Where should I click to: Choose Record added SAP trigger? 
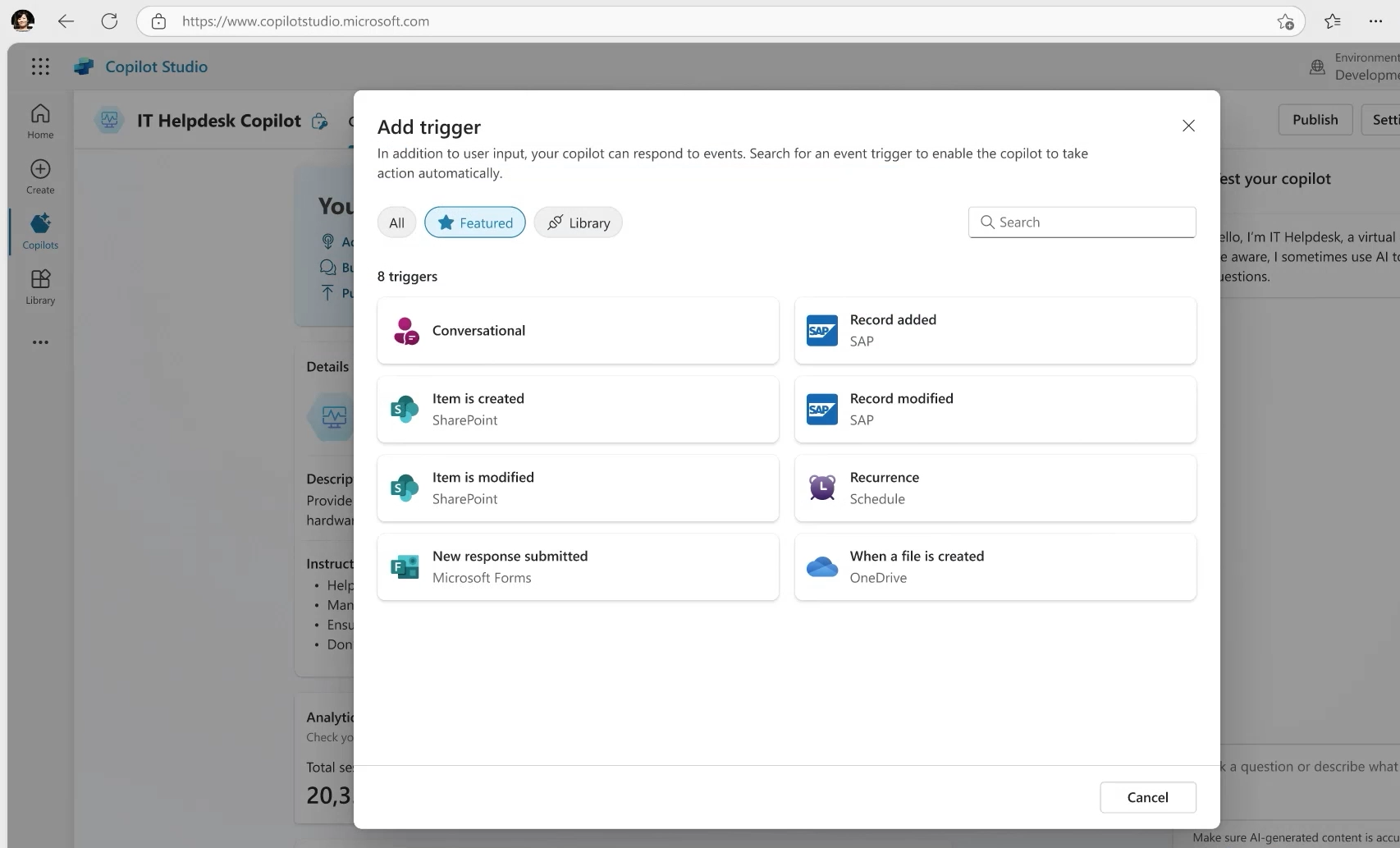tap(995, 331)
